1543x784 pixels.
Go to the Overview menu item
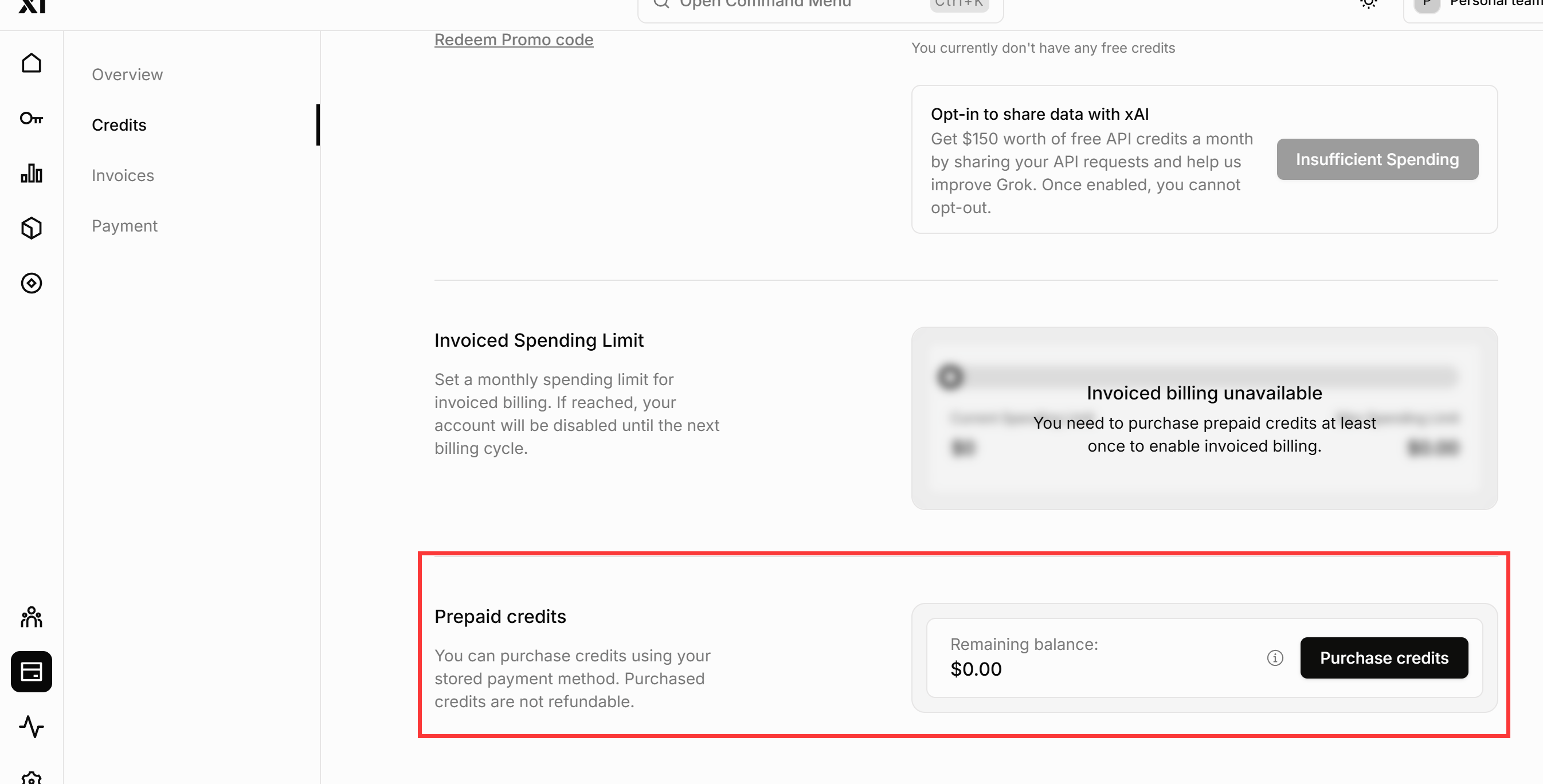click(127, 75)
